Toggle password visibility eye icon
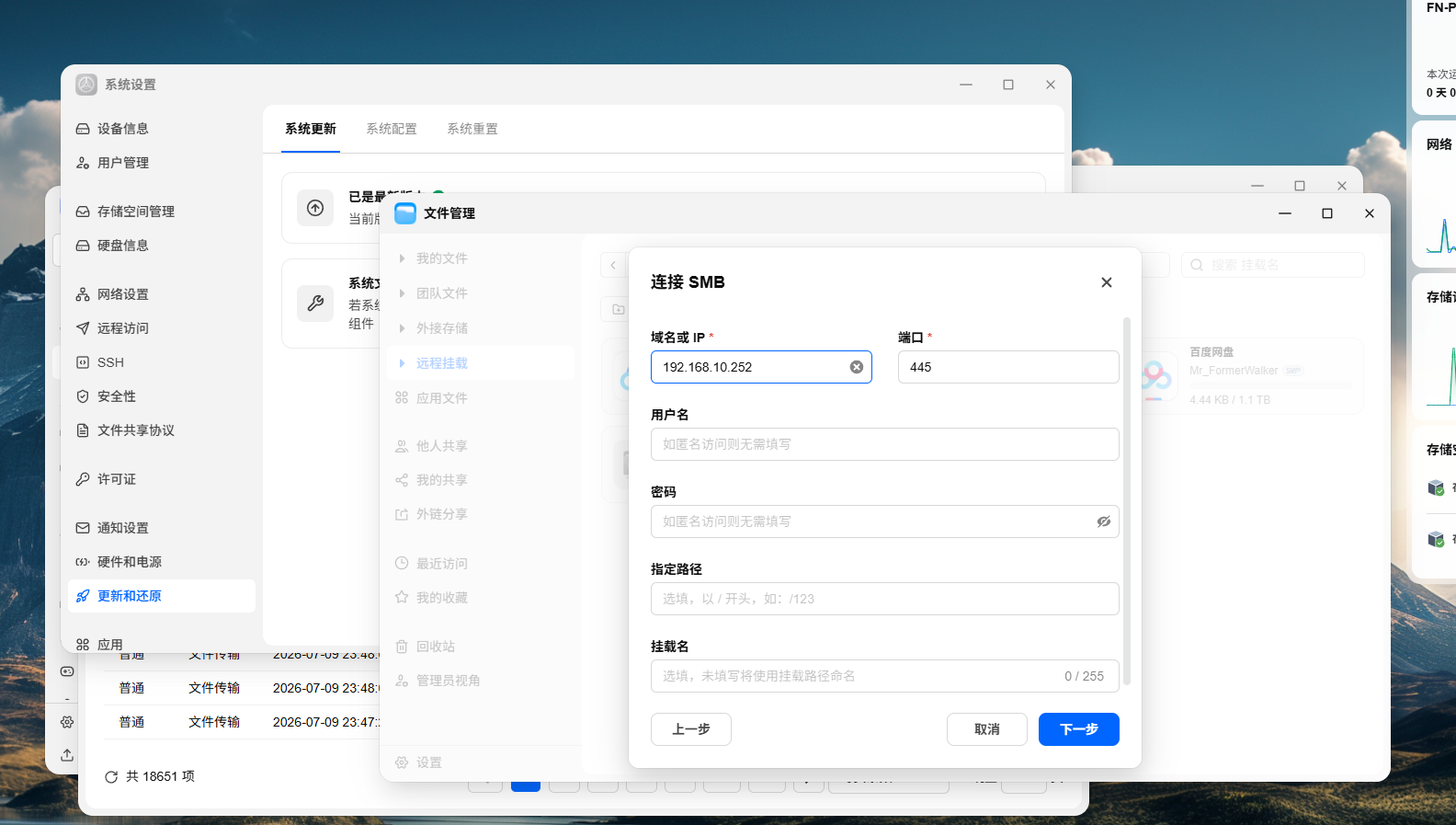The image size is (1456, 825). click(x=1103, y=521)
